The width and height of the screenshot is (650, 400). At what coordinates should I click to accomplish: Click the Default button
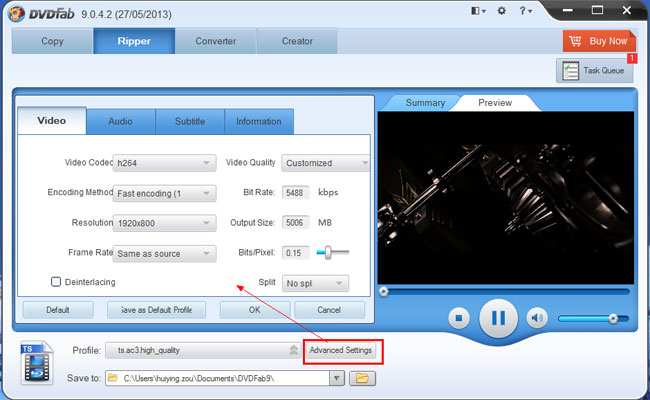click(58, 310)
